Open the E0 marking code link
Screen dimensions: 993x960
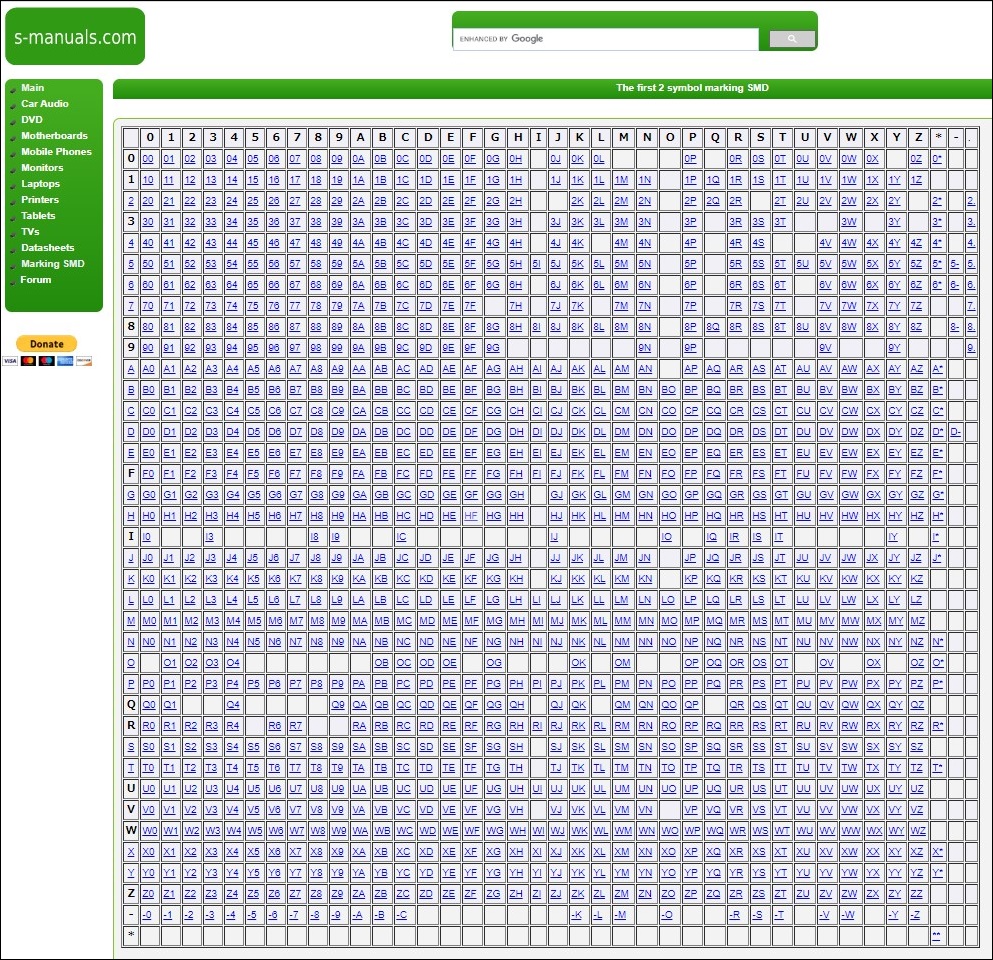tap(148, 453)
